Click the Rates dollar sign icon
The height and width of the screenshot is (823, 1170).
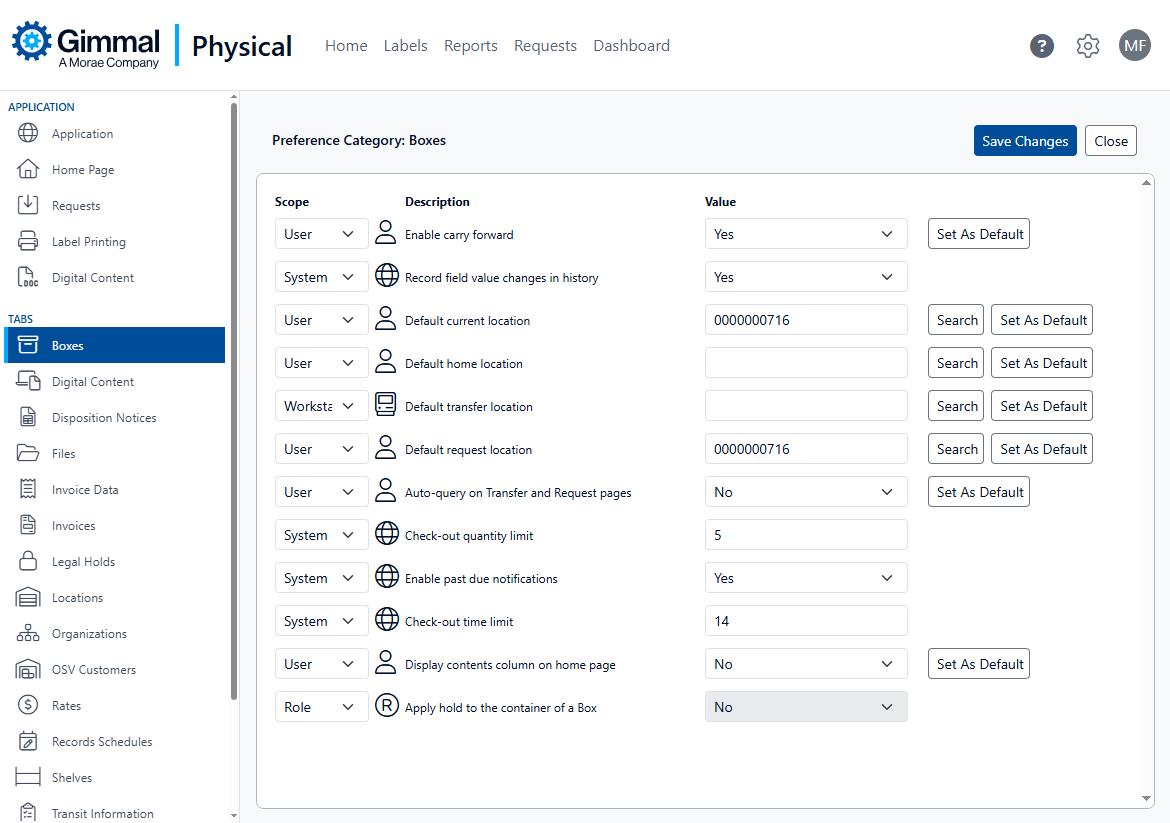(x=28, y=706)
